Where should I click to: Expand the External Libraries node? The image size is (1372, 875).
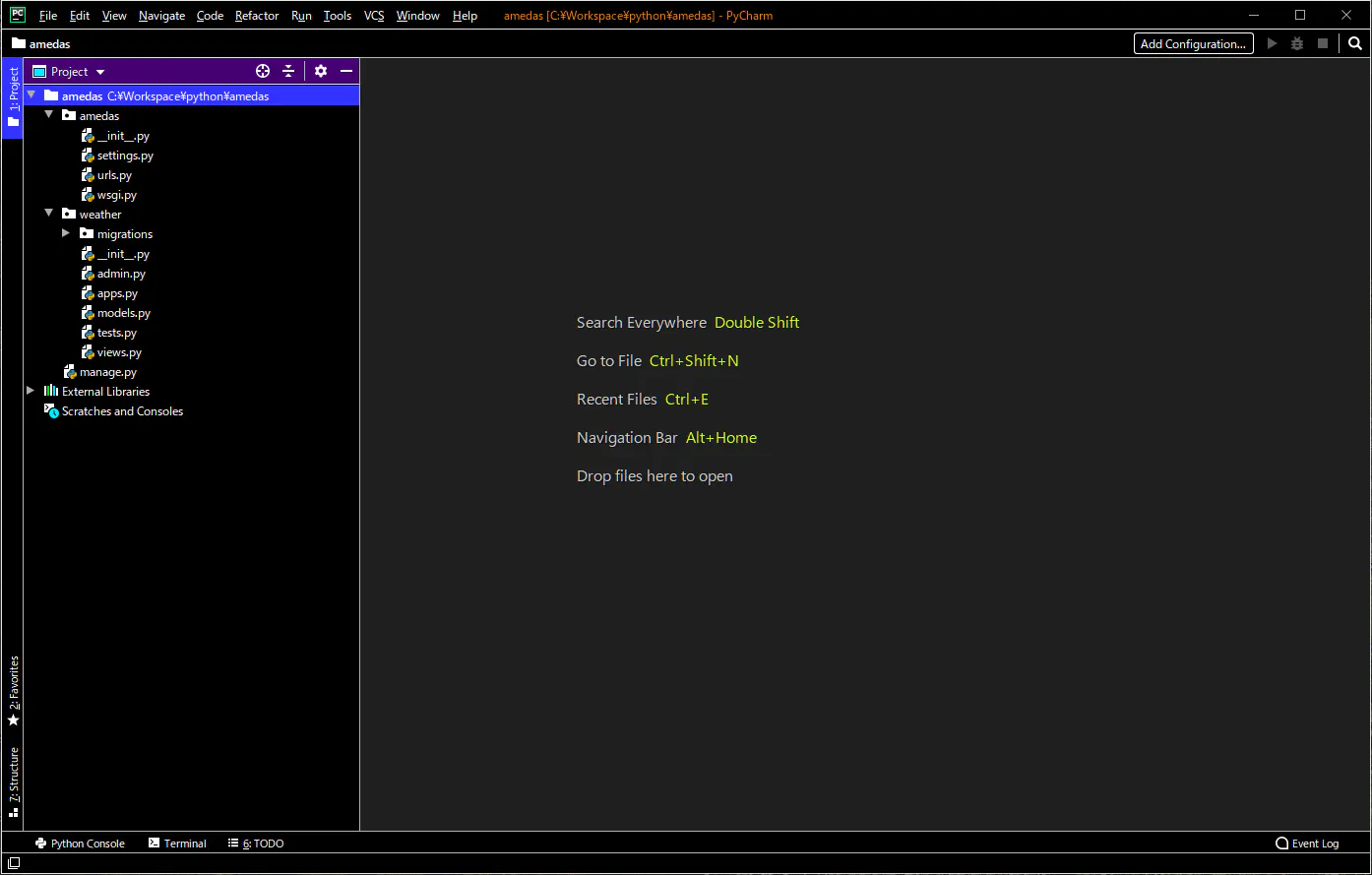(x=31, y=391)
